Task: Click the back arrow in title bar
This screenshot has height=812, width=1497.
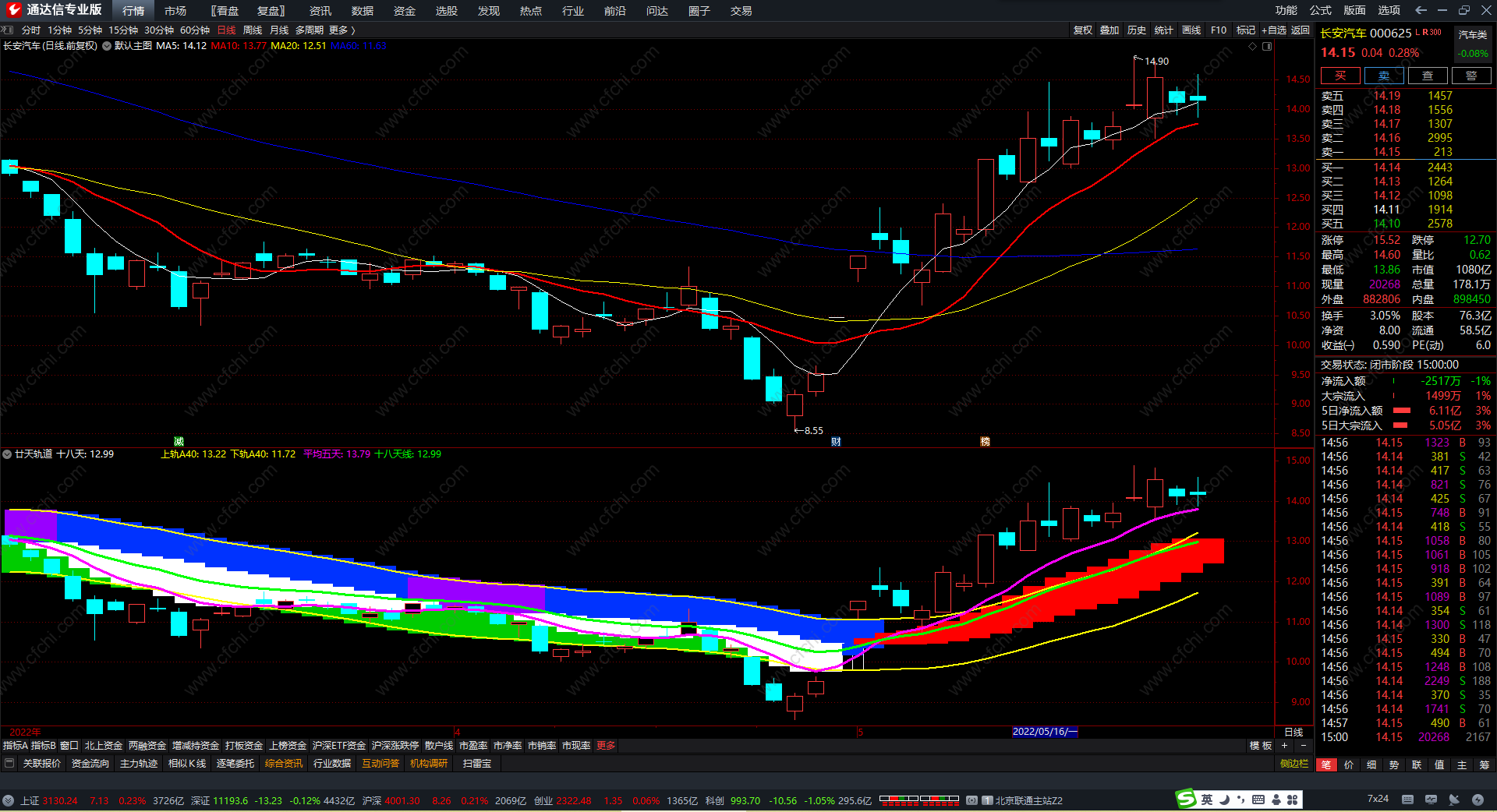Action: 1421,10
